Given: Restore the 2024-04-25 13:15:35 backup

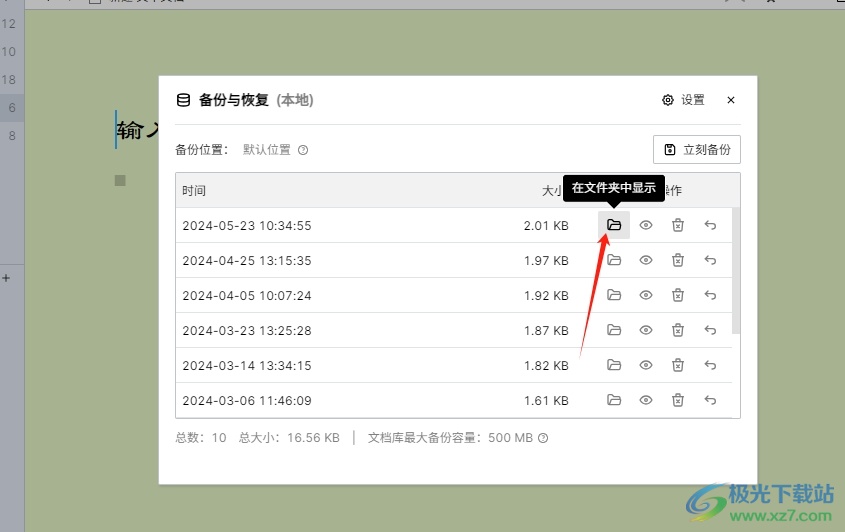Looking at the screenshot, I should pos(710,260).
